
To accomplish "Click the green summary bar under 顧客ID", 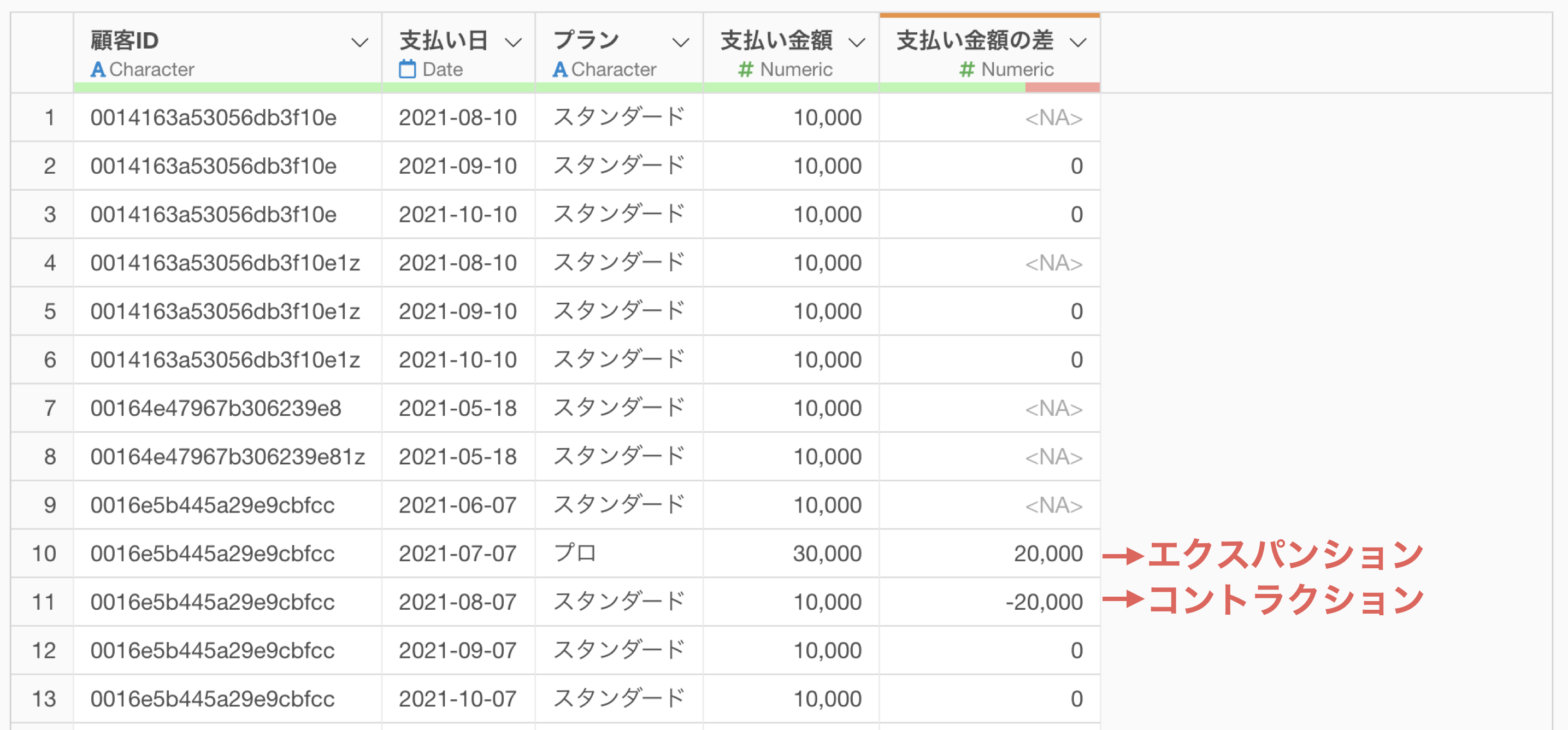I will click(227, 87).
